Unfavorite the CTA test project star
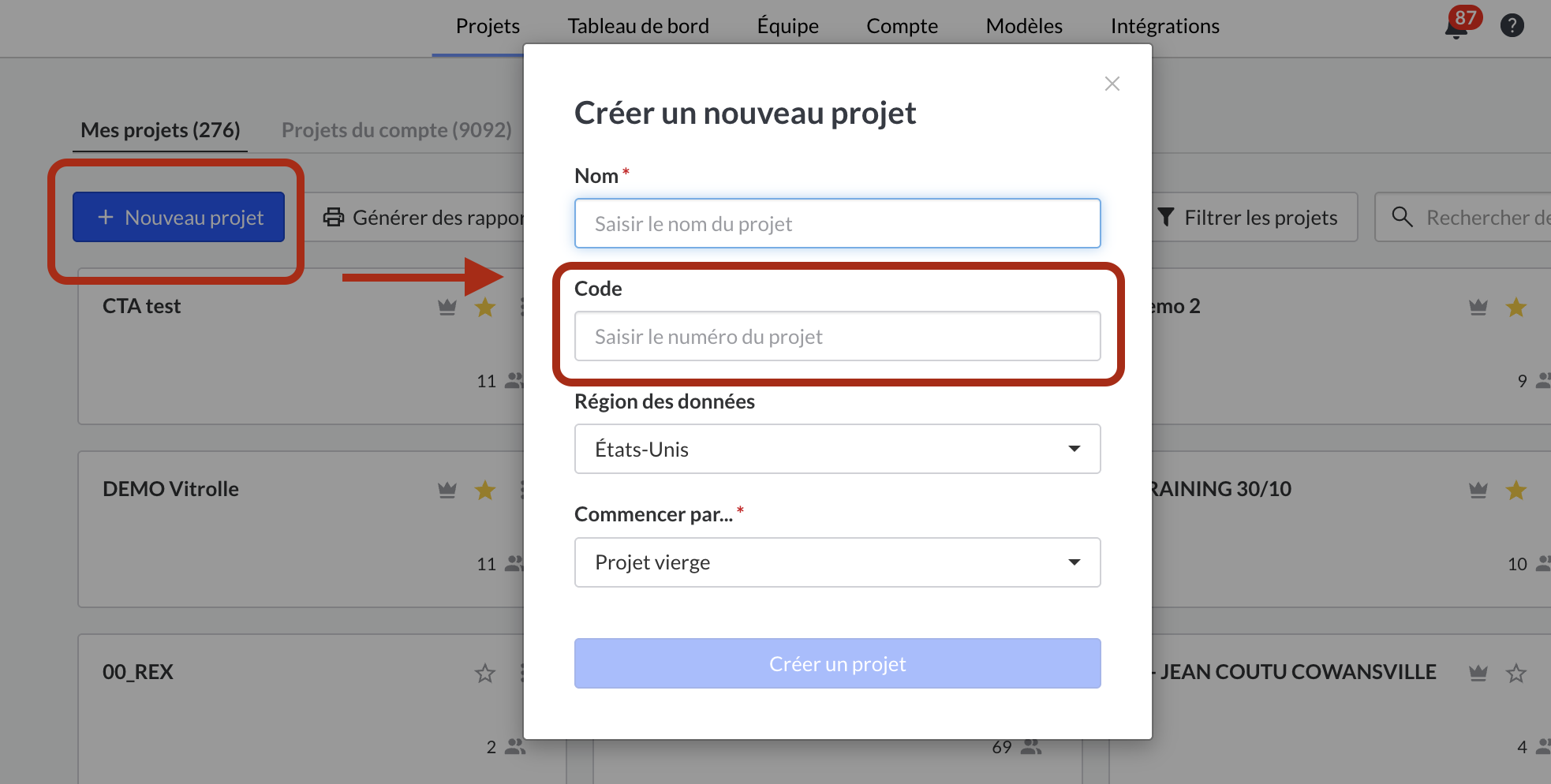This screenshot has width=1551, height=784. click(x=485, y=307)
